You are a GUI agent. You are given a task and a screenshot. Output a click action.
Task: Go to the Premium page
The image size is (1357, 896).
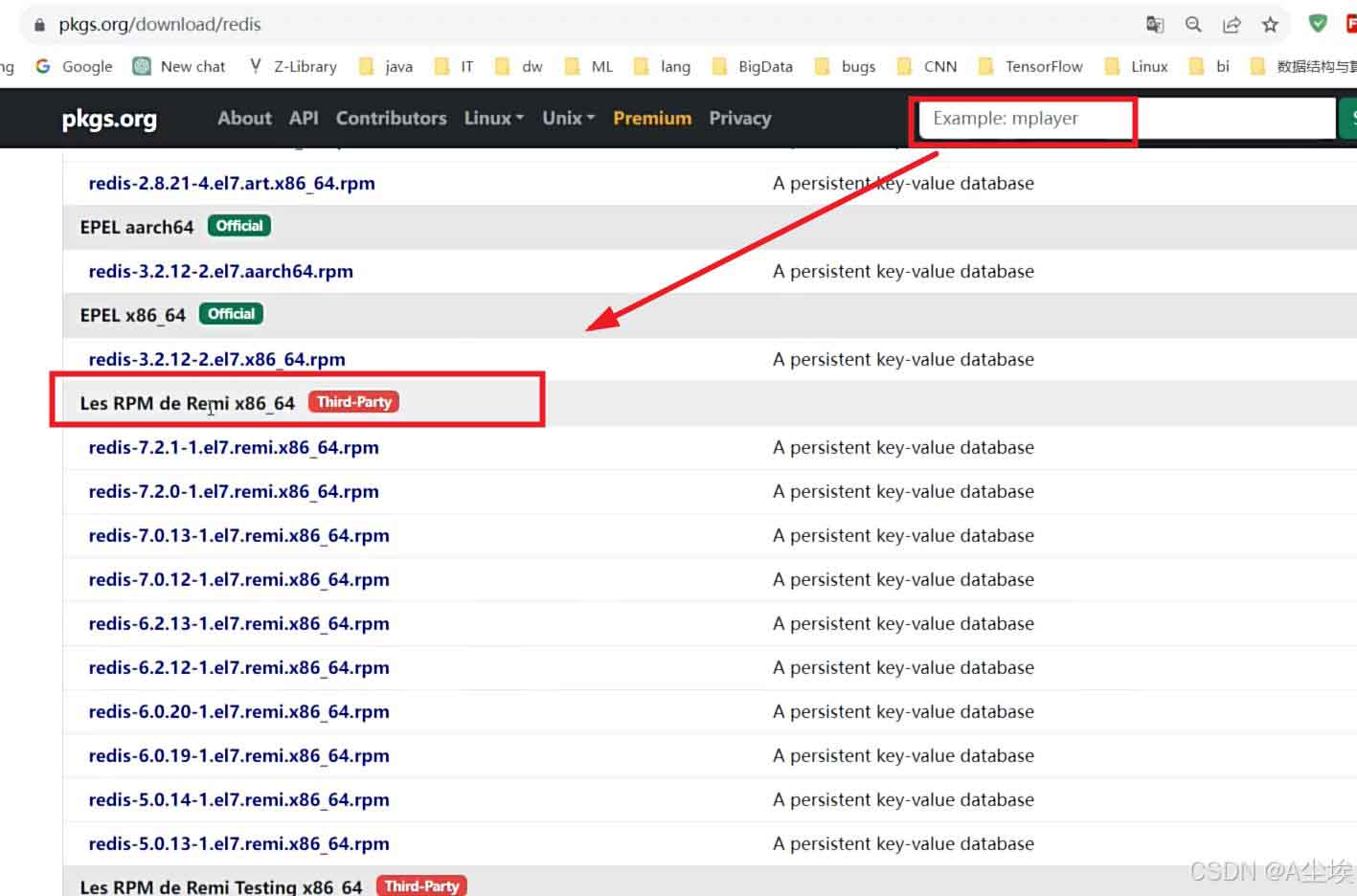point(652,118)
